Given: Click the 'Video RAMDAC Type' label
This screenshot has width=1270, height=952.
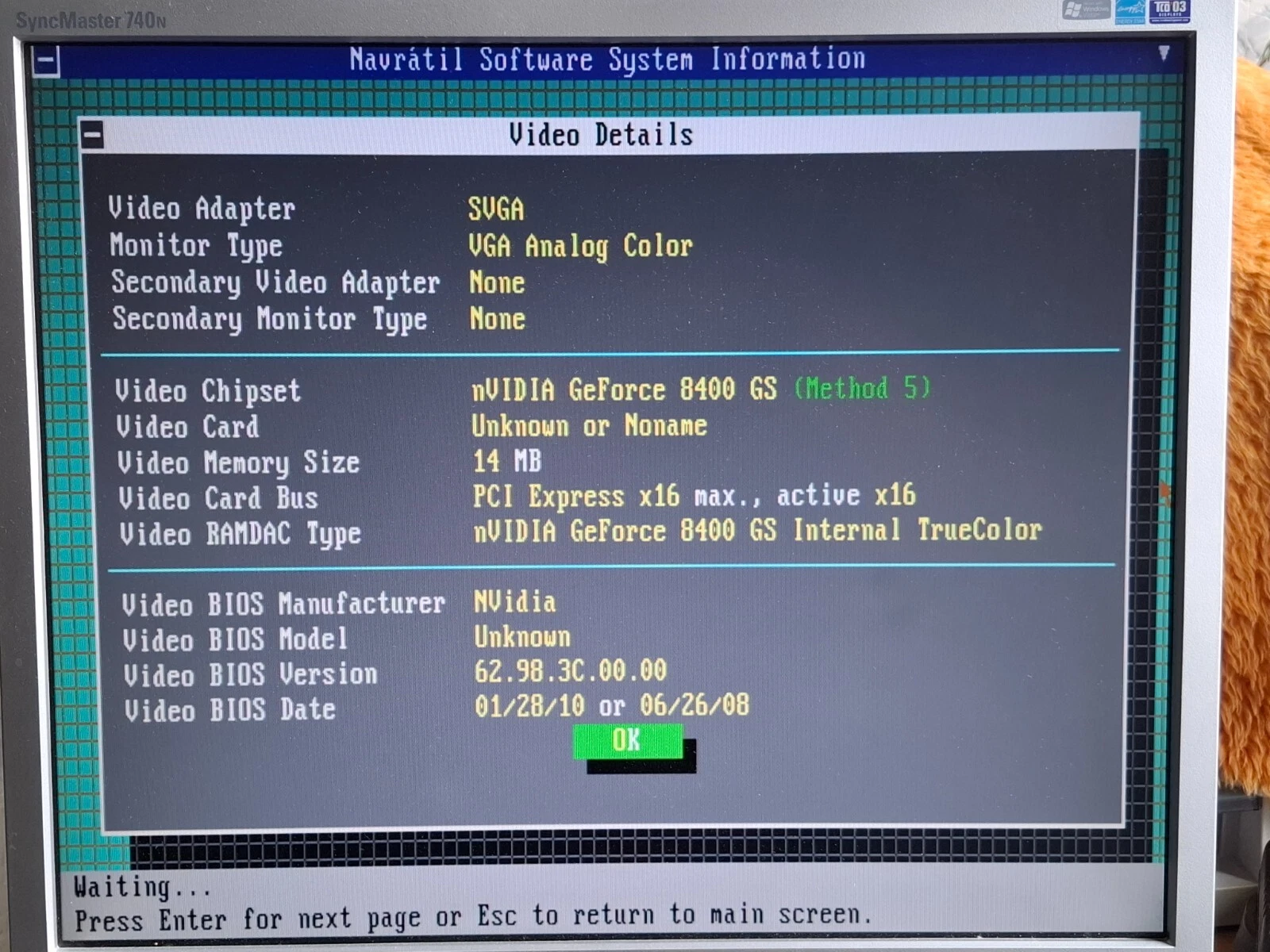Looking at the screenshot, I should [x=241, y=534].
